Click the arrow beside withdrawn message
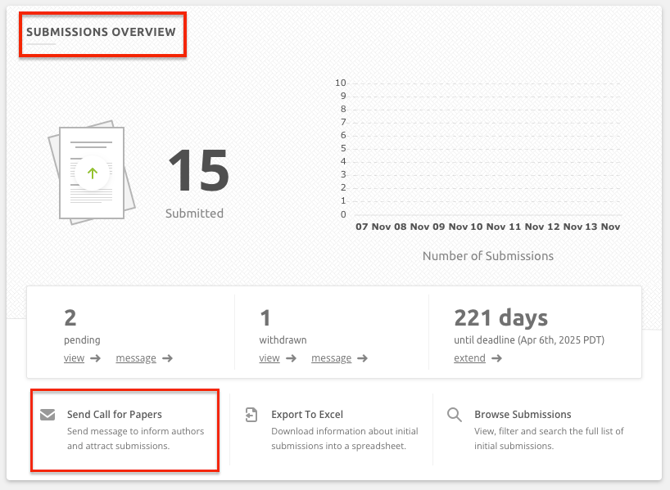This screenshot has height=490, width=670. pyautogui.click(x=363, y=359)
